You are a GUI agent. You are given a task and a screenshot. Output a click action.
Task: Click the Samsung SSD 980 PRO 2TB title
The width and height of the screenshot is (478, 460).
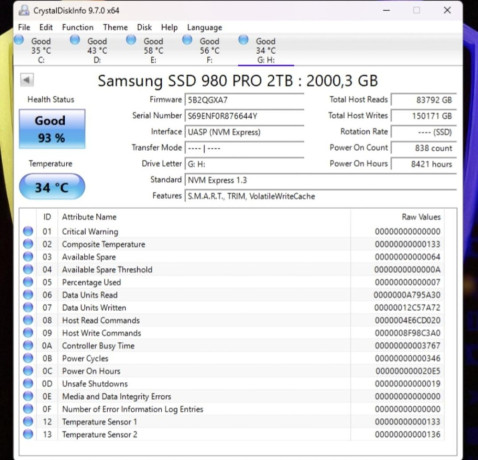(x=238, y=81)
